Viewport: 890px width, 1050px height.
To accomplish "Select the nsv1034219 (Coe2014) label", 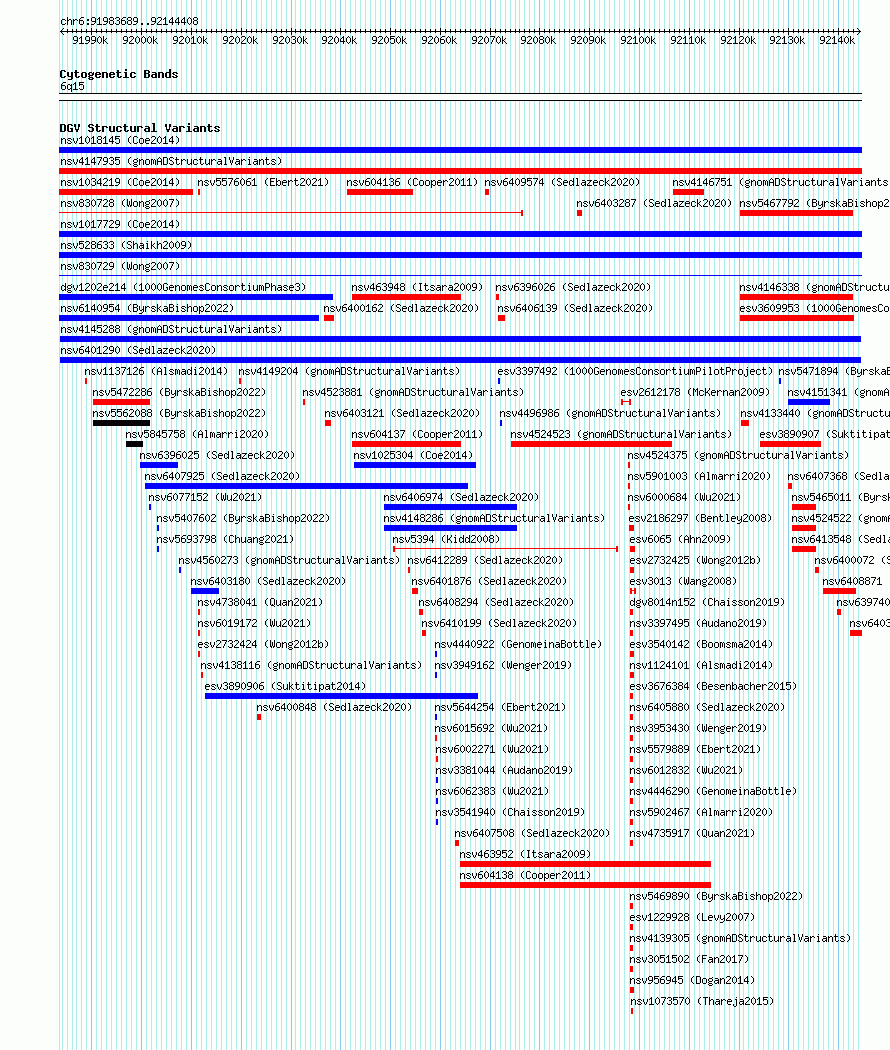I will (120, 182).
